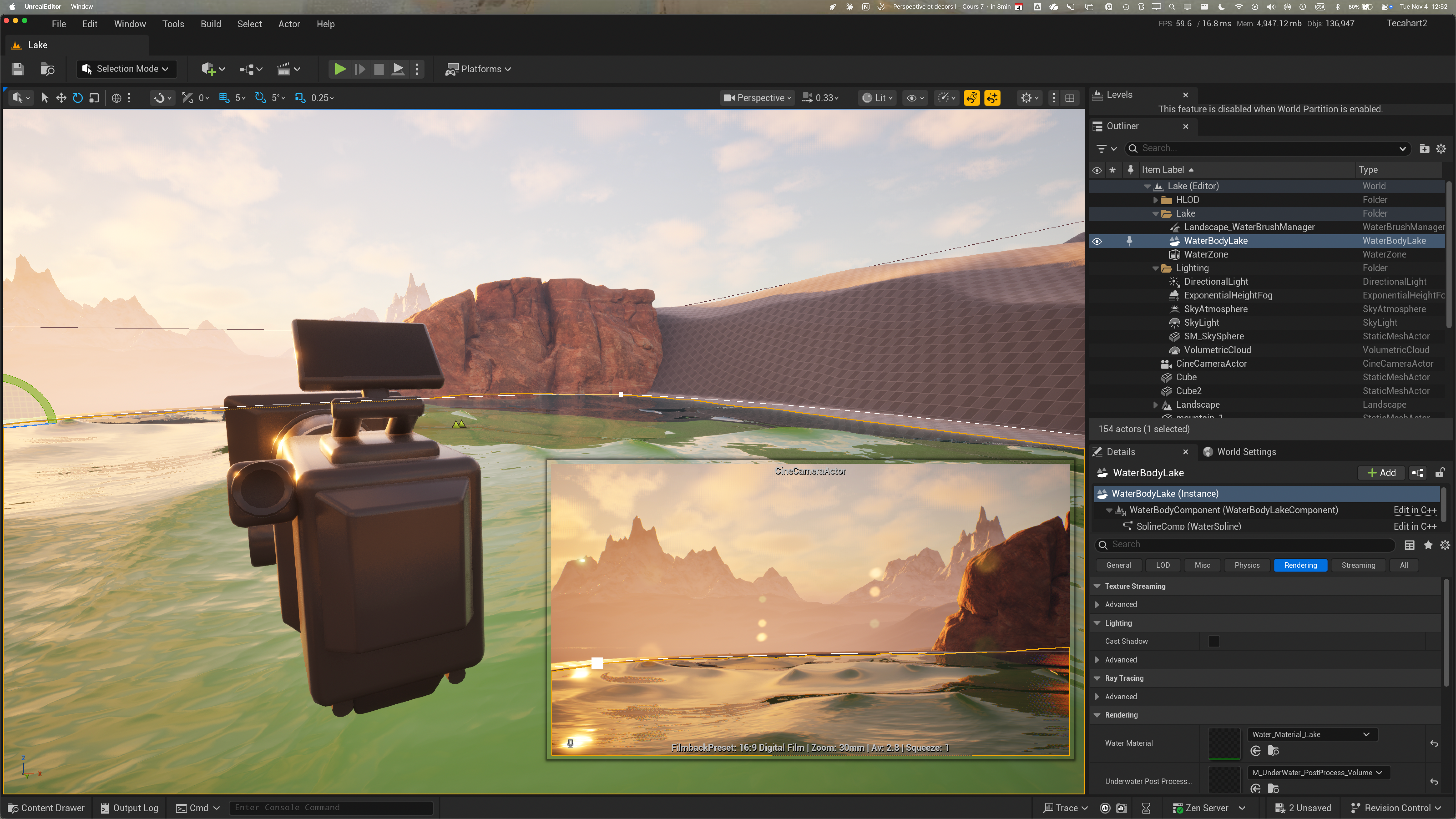
Task: Open the Details property matrix table icon
Action: tap(1410, 545)
